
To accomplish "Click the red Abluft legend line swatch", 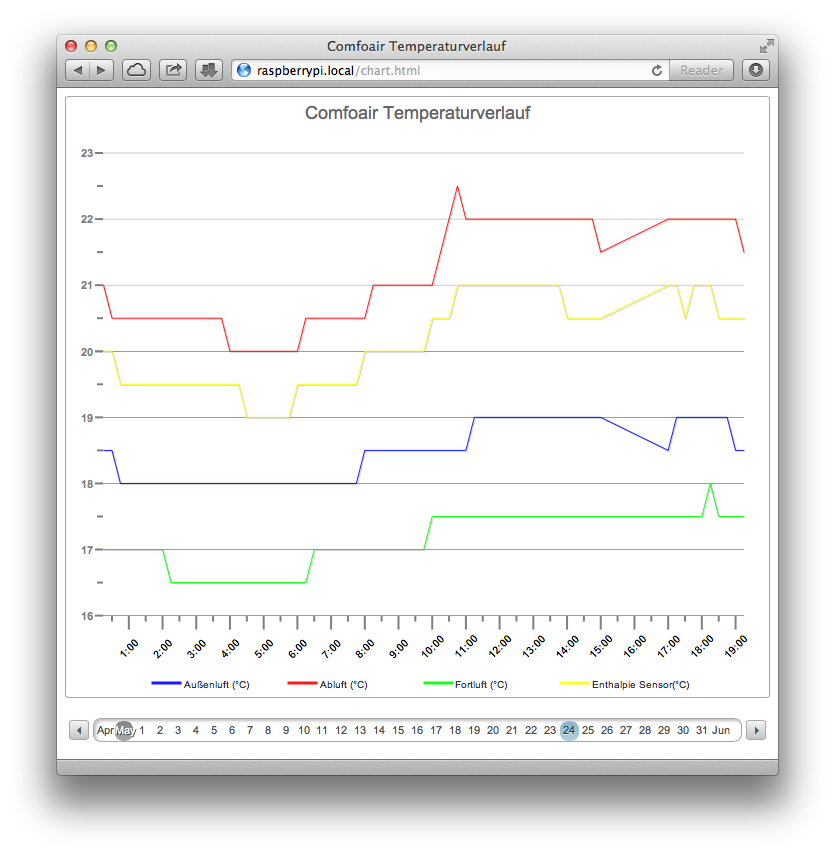I will point(302,683).
